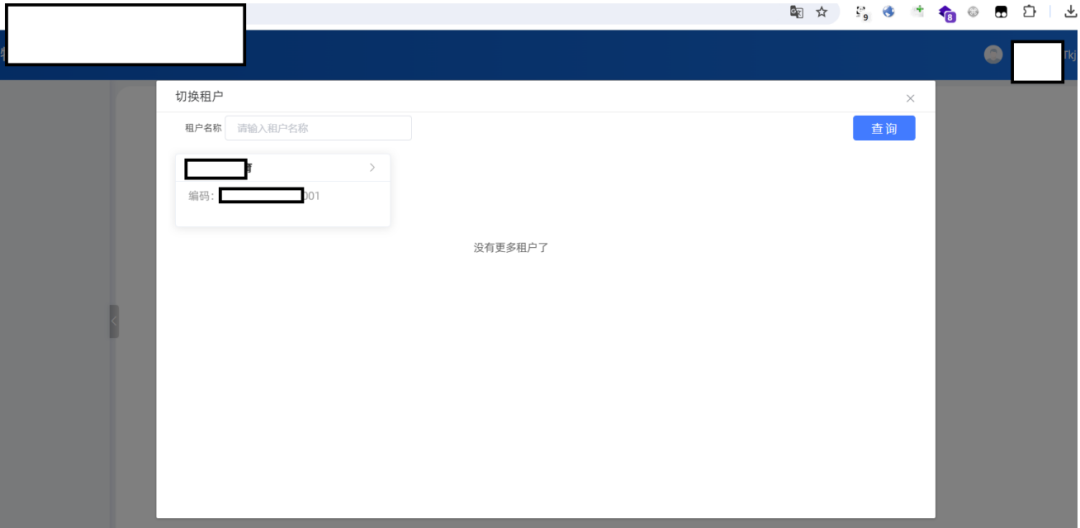Open the browser Extensions puzzle menu
Viewport: 1080px width, 528px height.
pyautogui.click(x=1029, y=12)
